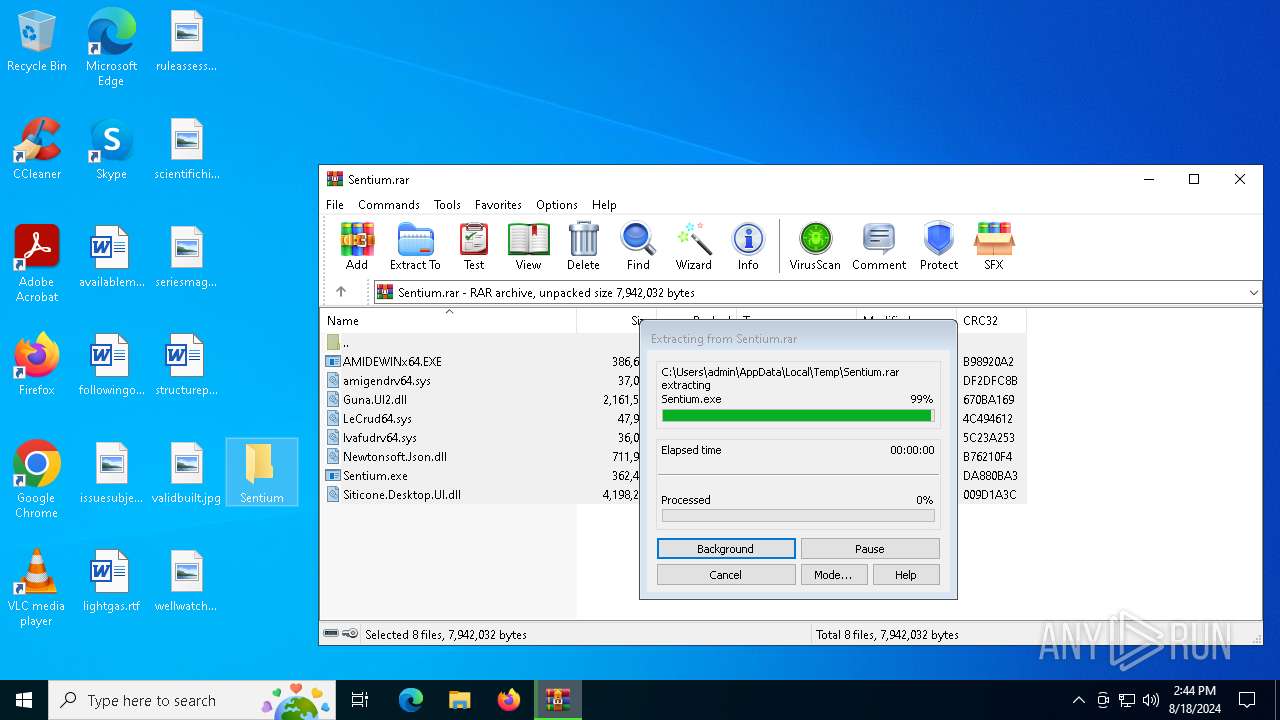Open Google Chrome desktop shortcut
The image size is (1280, 720).
pyautogui.click(x=37, y=480)
